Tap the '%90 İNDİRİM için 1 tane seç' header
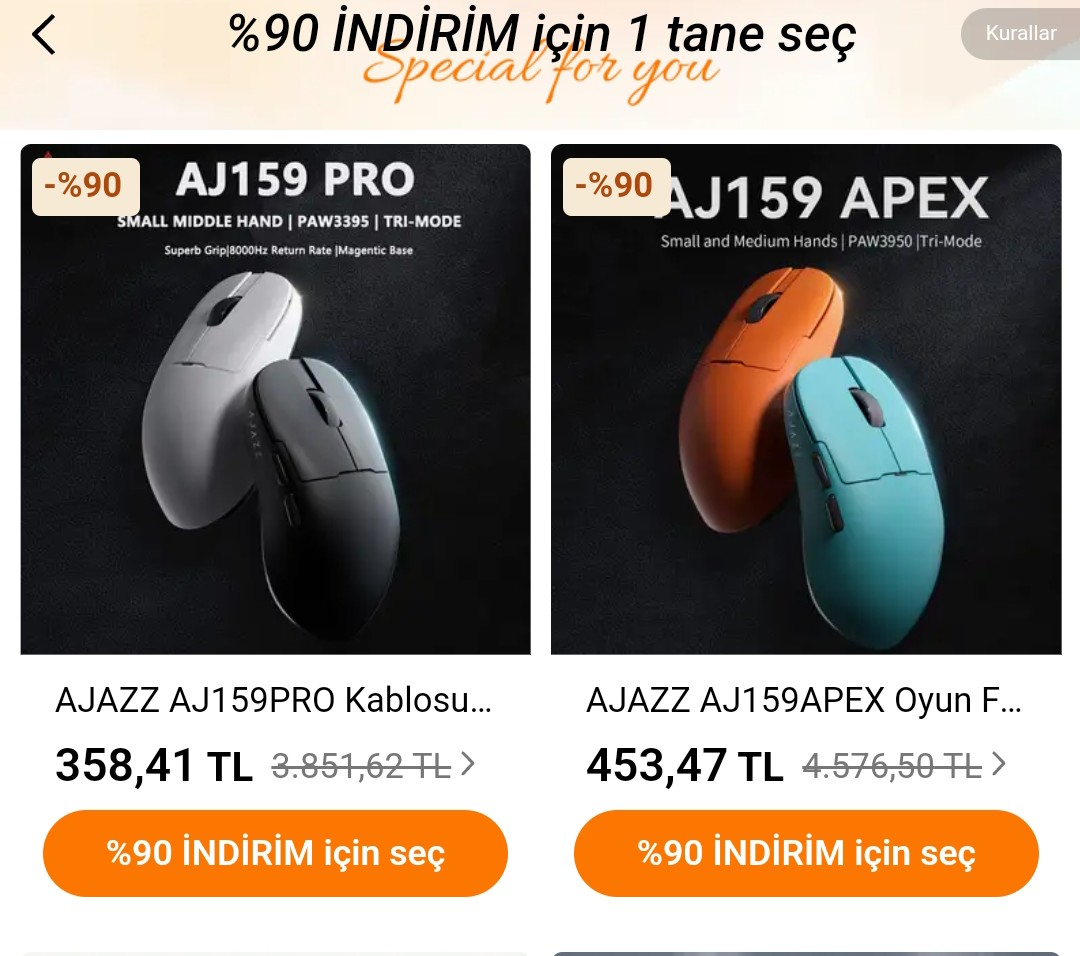This screenshot has width=1080, height=956. (x=542, y=34)
